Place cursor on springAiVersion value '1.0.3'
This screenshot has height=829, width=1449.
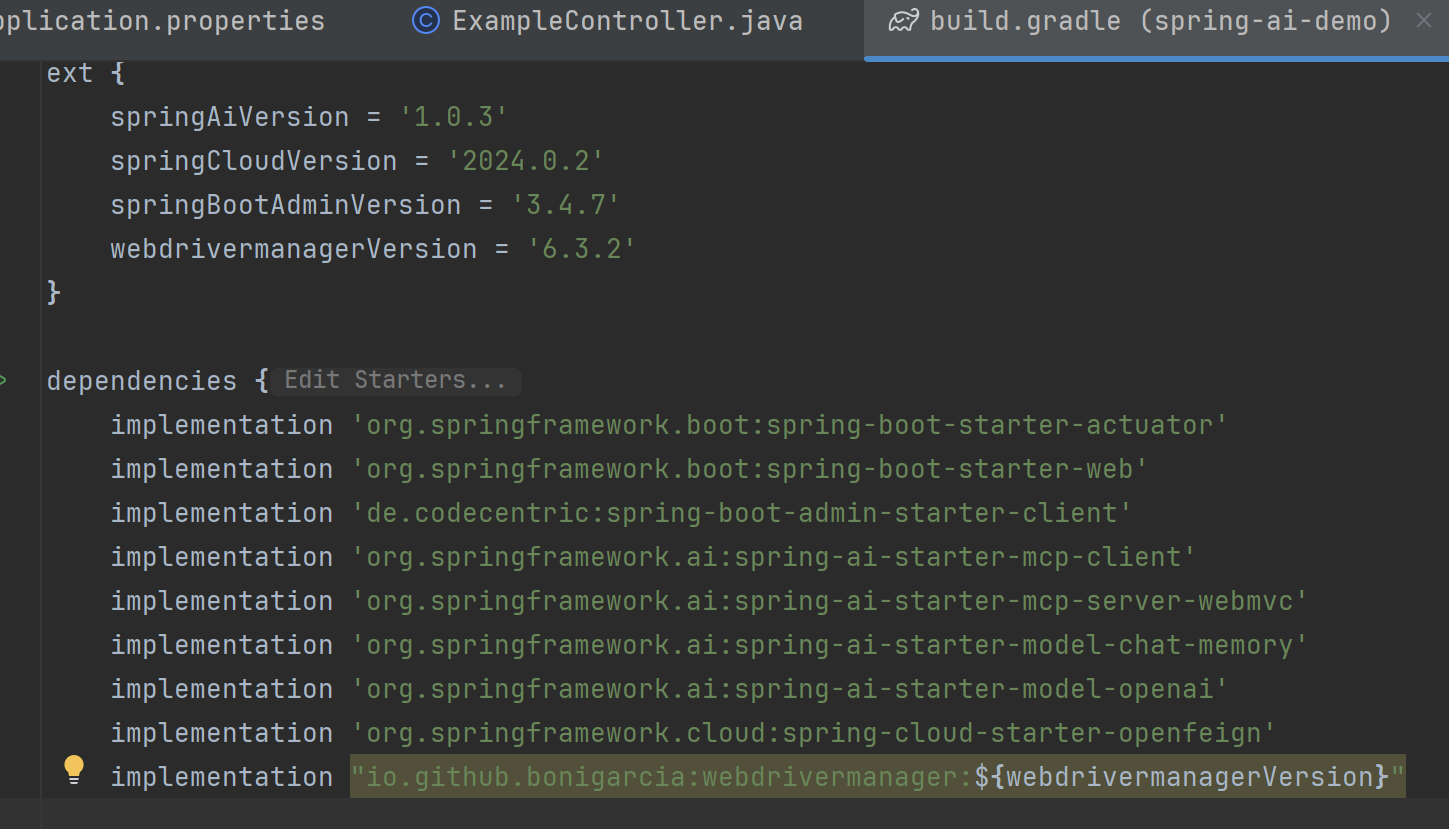click(x=454, y=117)
